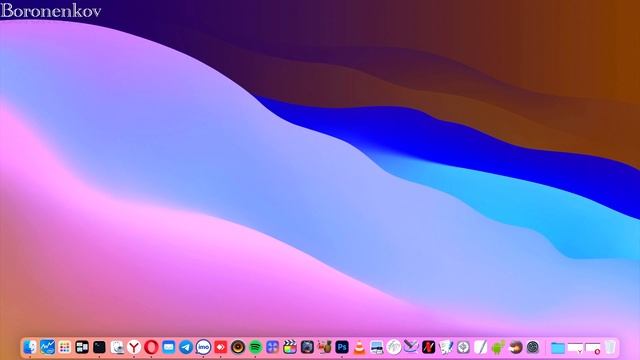Image resolution: width=640 pixels, height=360 pixels.
Task: Launch Final Cut Pro clapperboard icon
Action: 290,347
